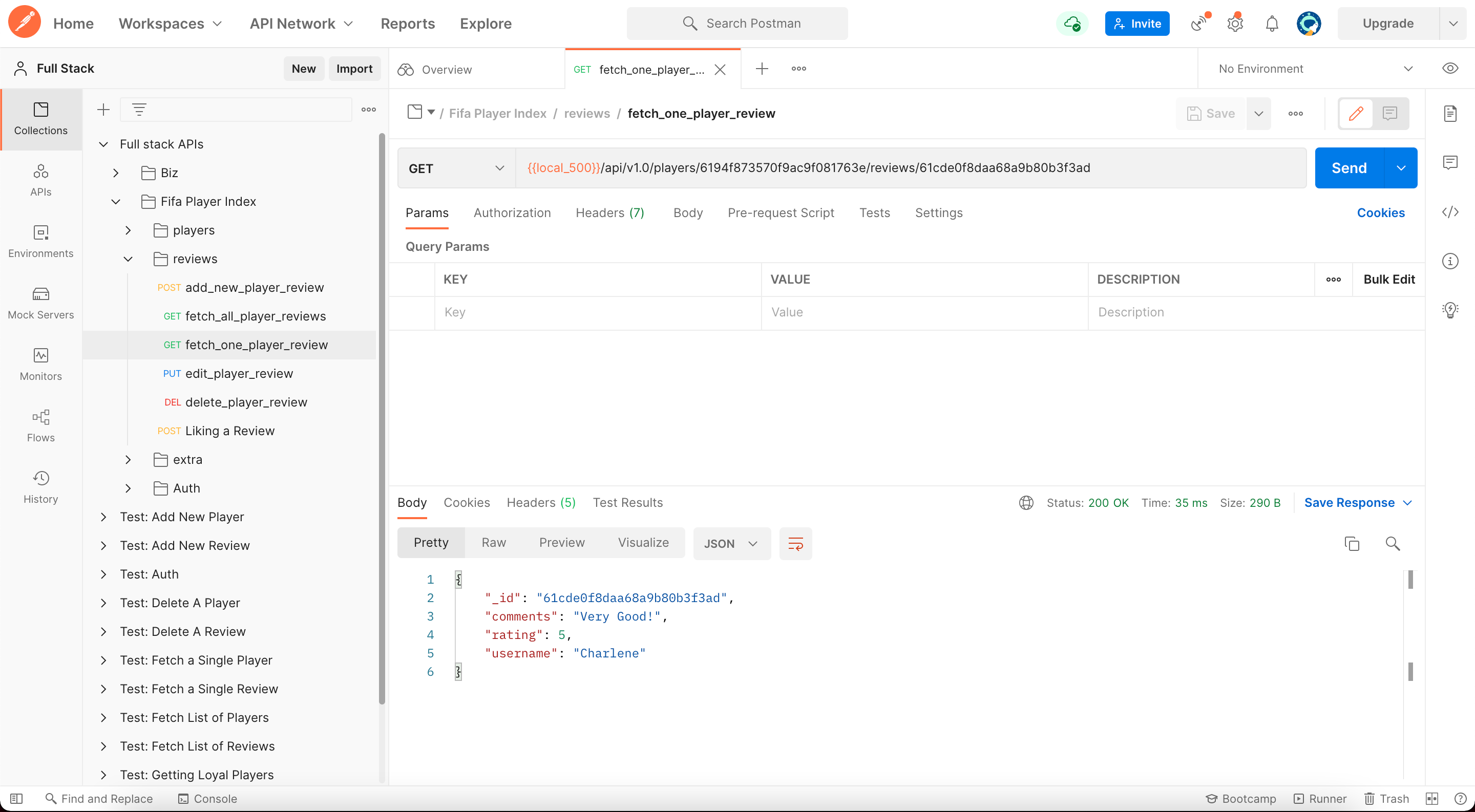This screenshot has height=812, width=1475.
Task: Switch to comment mode toggle
Action: point(1389,113)
